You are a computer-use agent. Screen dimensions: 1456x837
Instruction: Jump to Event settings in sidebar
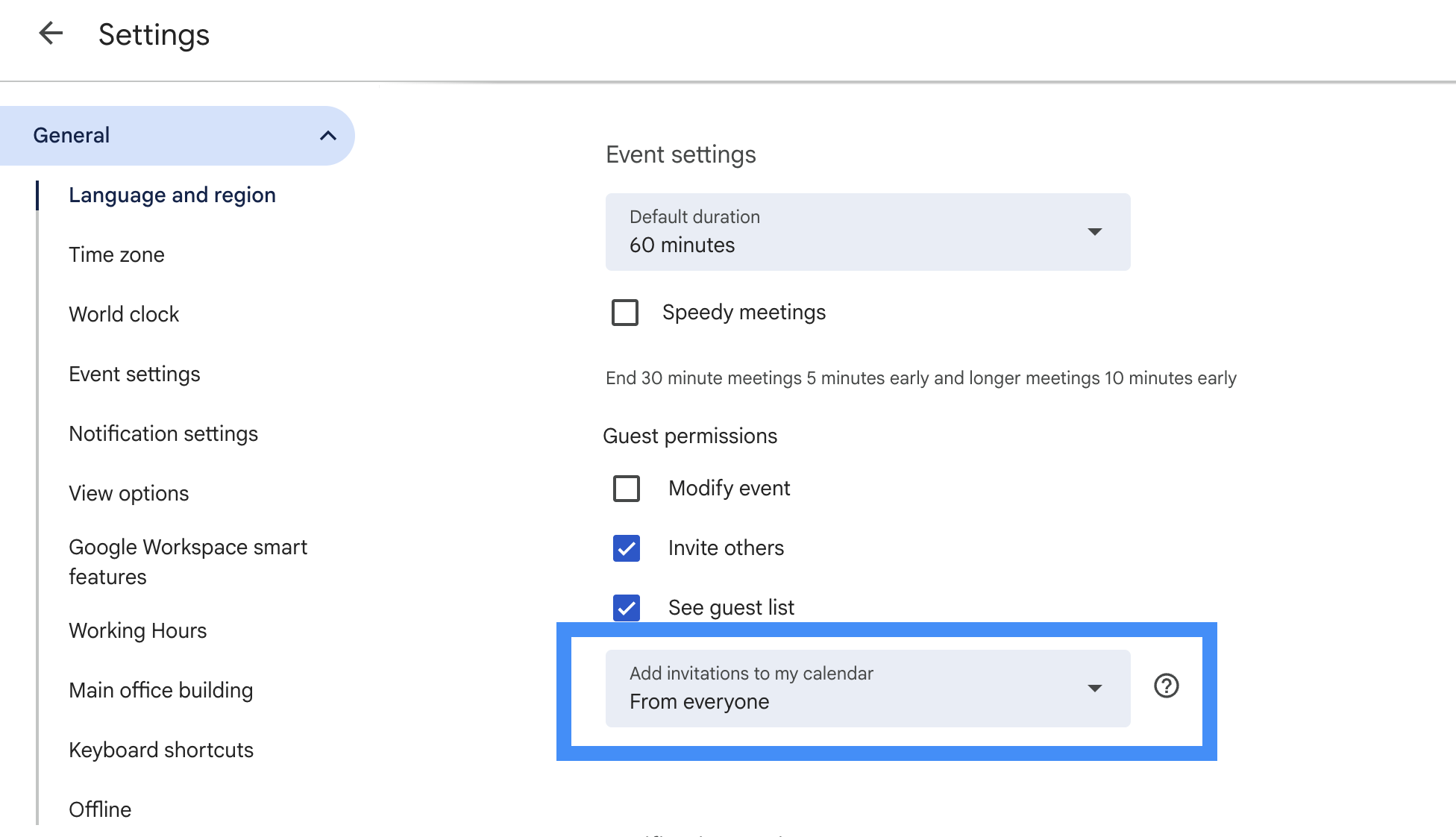point(134,374)
